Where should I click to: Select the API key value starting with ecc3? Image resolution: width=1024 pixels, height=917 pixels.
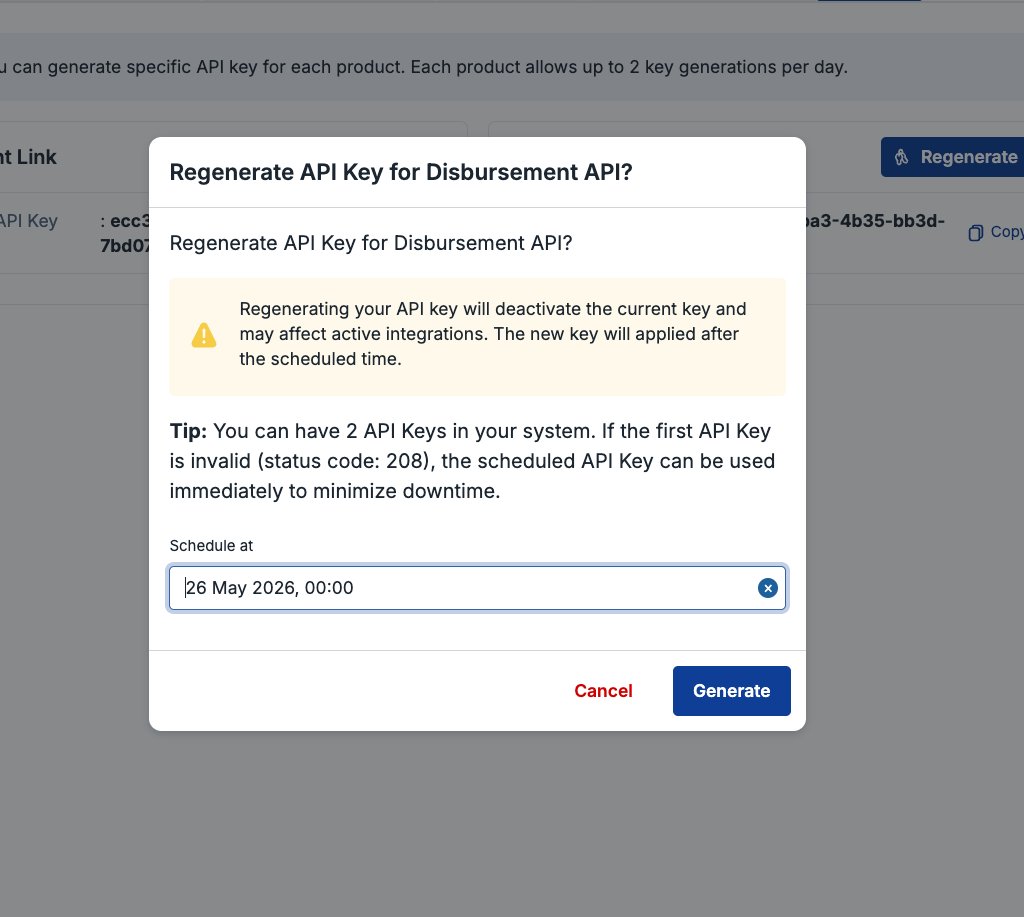(x=125, y=233)
